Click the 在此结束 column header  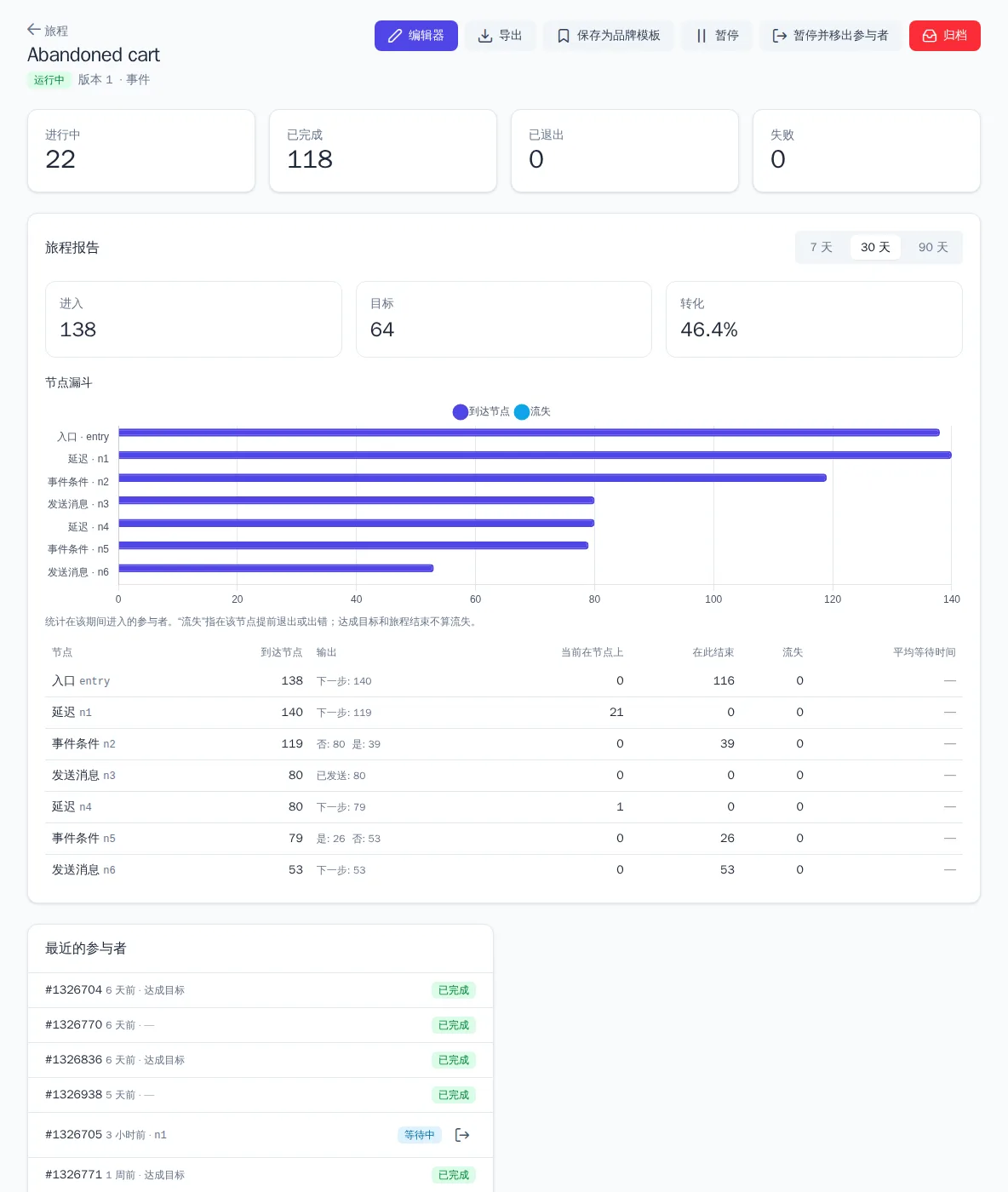tap(713, 652)
